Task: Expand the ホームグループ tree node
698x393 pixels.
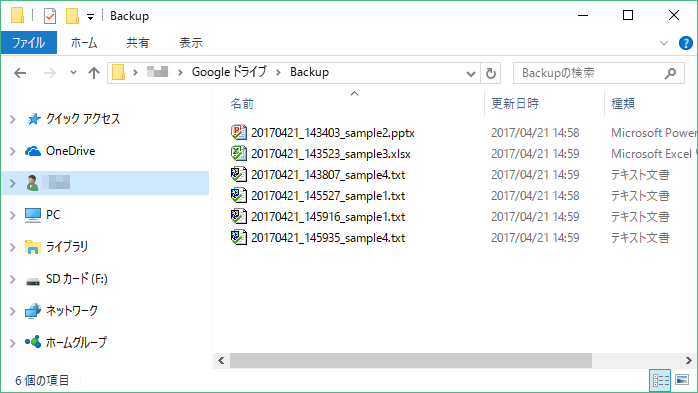Action: (x=13, y=343)
